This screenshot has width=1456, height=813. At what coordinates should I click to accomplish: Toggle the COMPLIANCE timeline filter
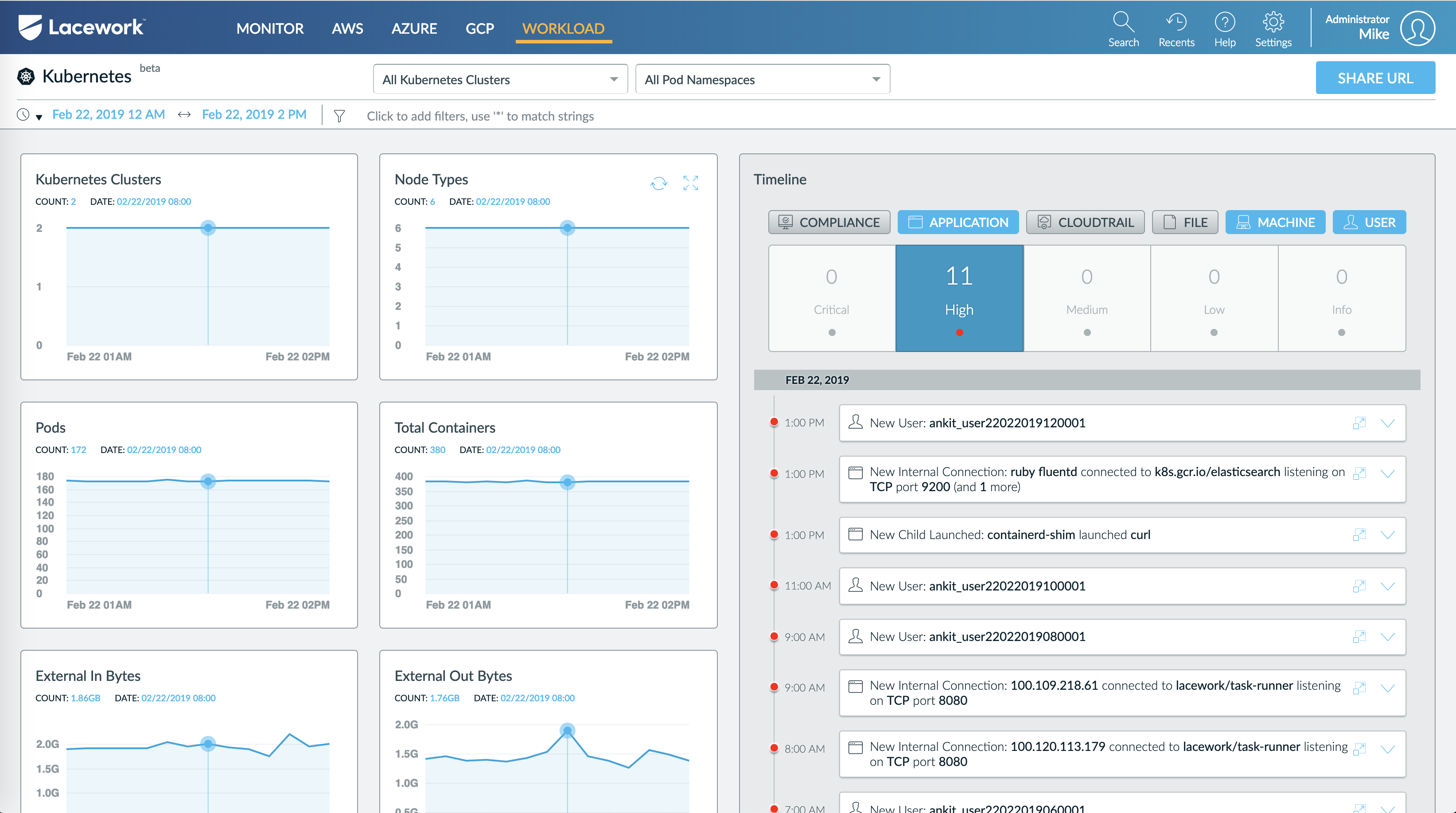point(829,222)
